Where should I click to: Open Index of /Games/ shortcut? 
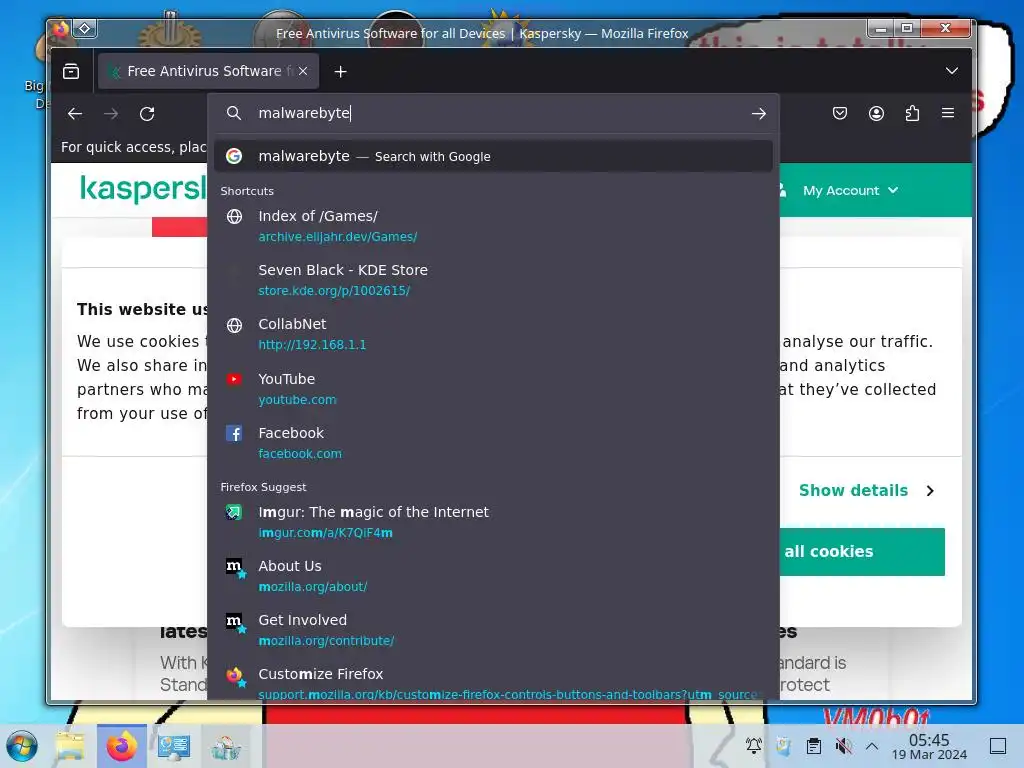494,226
